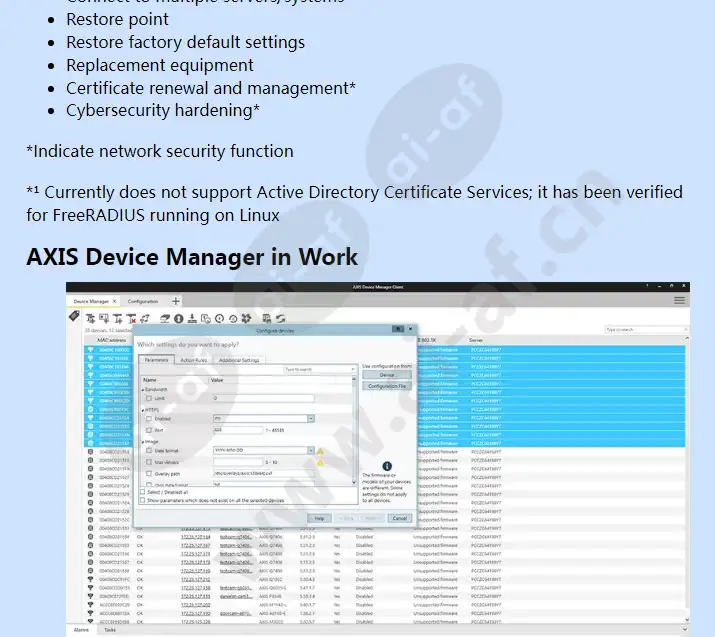Screen dimensions: 715x637
Task: Click the Cancel button in dialog
Action: click(399, 518)
